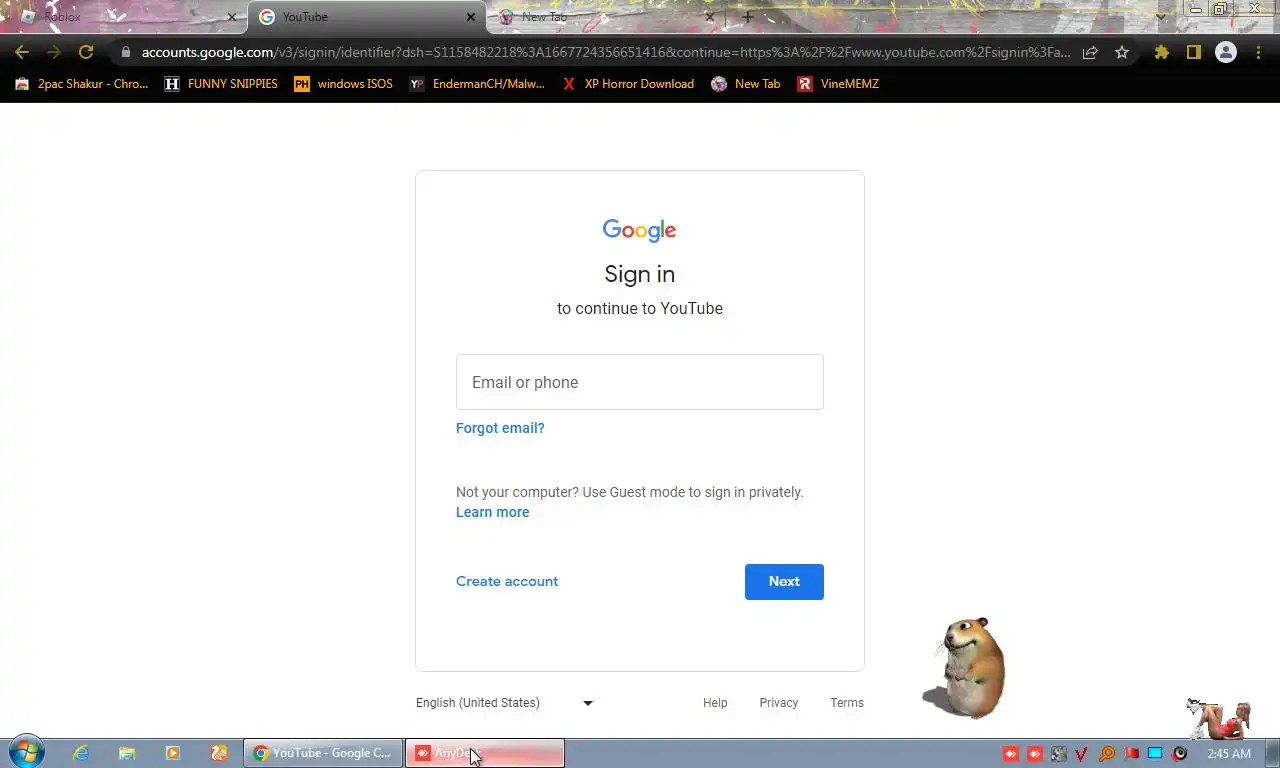Screen dimensions: 1280x768
Task: Open the EndermanCH/Malw... bookmark
Action: (x=477, y=84)
